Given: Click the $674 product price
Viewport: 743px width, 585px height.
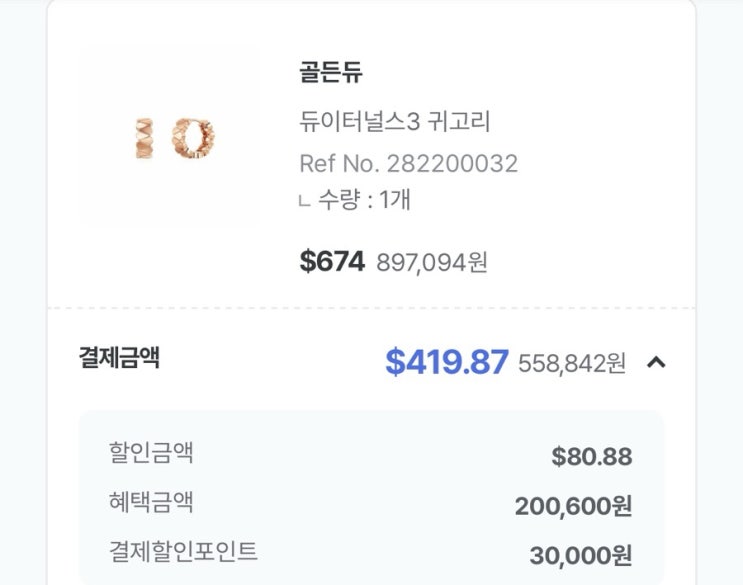Looking at the screenshot, I should [x=332, y=262].
